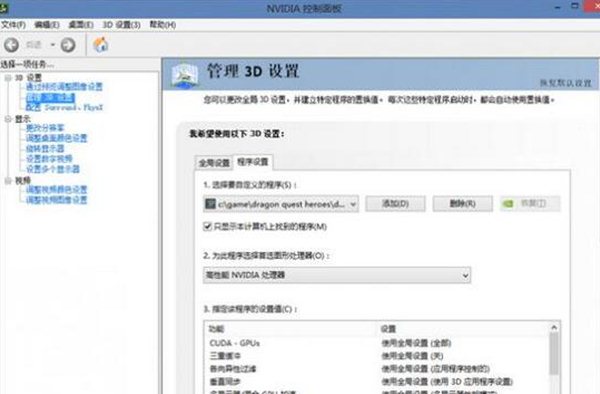Click the home icon in toolbar
This screenshot has width=600, height=394.
[x=101, y=45]
